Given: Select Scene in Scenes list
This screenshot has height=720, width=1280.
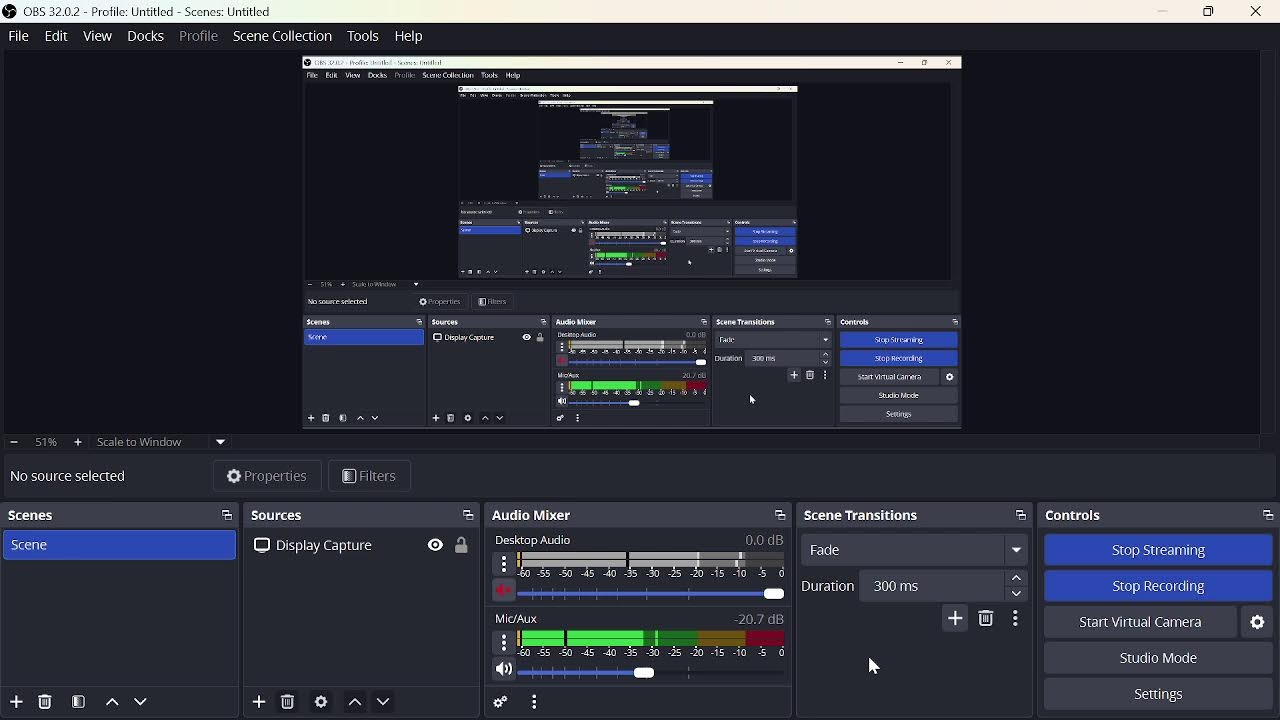Looking at the screenshot, I should point(119,546).
